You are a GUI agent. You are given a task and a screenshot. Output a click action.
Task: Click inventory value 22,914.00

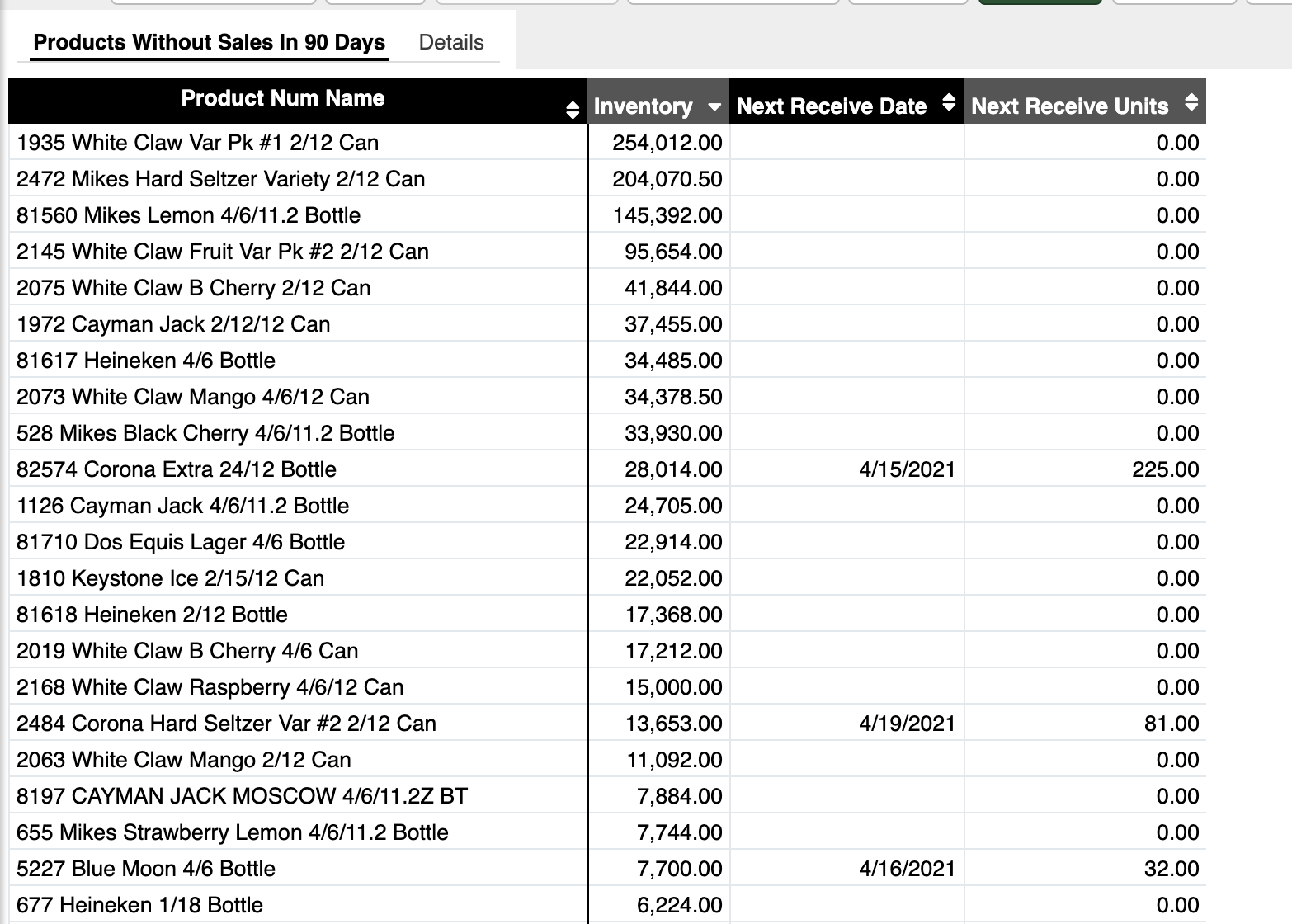[x=673, y=542]
